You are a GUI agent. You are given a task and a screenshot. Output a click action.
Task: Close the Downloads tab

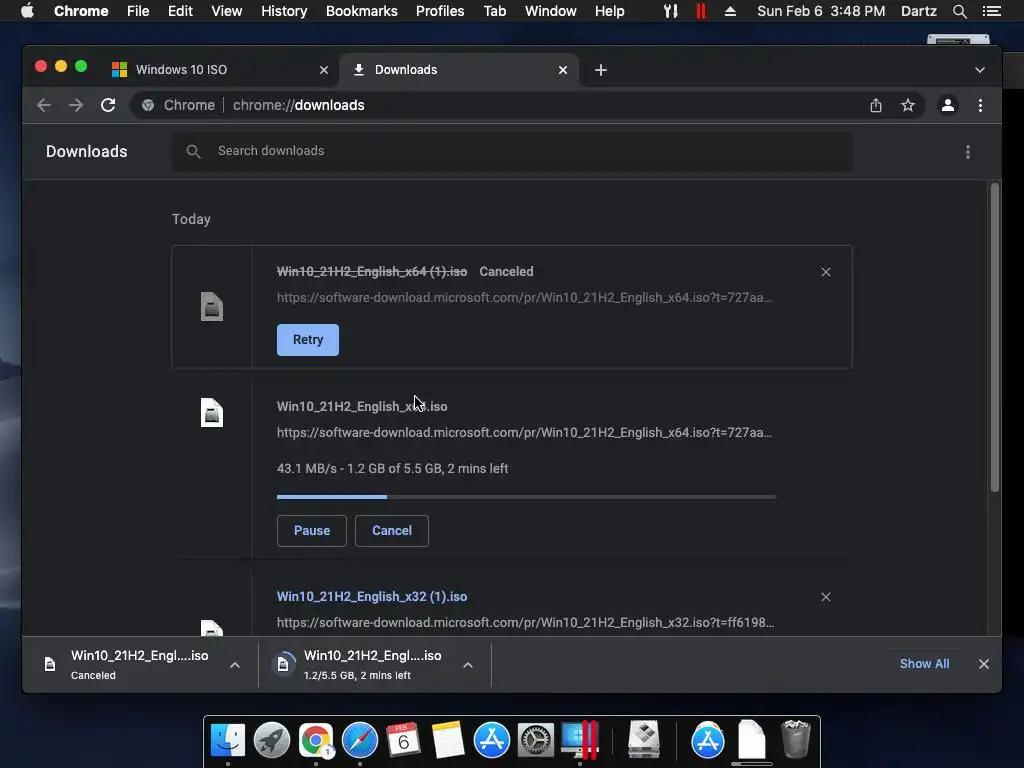[562, 70]
